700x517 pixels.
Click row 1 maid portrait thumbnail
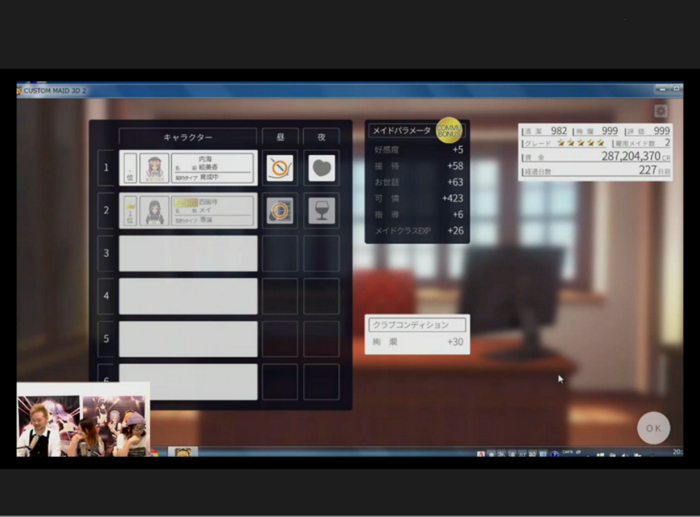tap(154, 168)
